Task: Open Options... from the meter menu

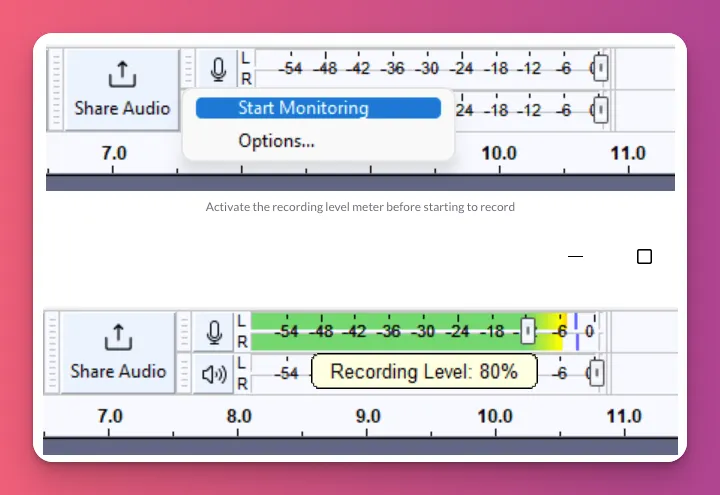Action: pos(276,141)
